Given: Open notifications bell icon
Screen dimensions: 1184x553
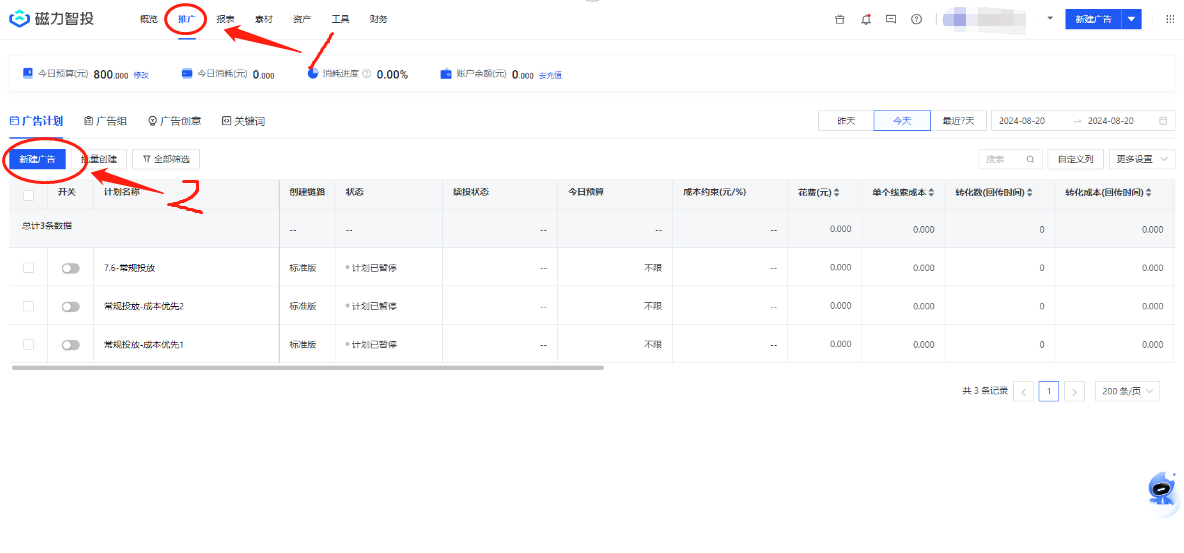Looking at the screenshot, I should tap(865, 20).
